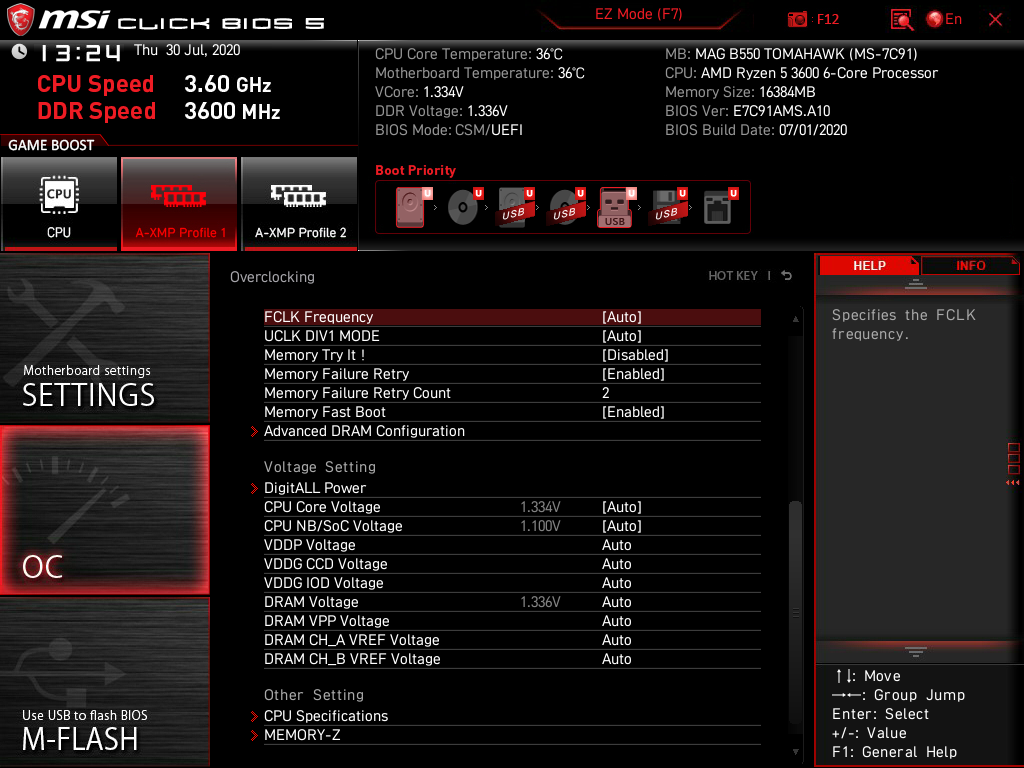Enable the Game Boost CPU button
The image size is (1024, 768).
[x=59, y=203]
